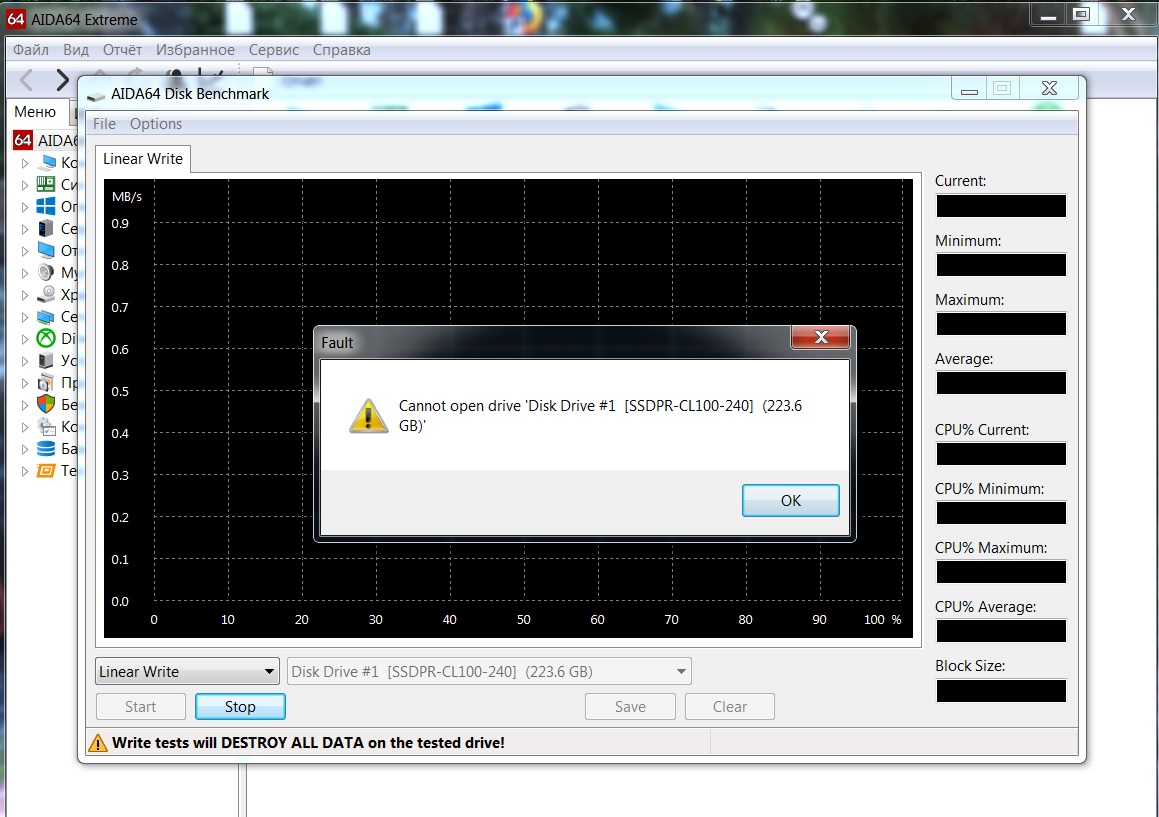Click the AIDA64 Extreme title bar logo

tap(16, 18)
